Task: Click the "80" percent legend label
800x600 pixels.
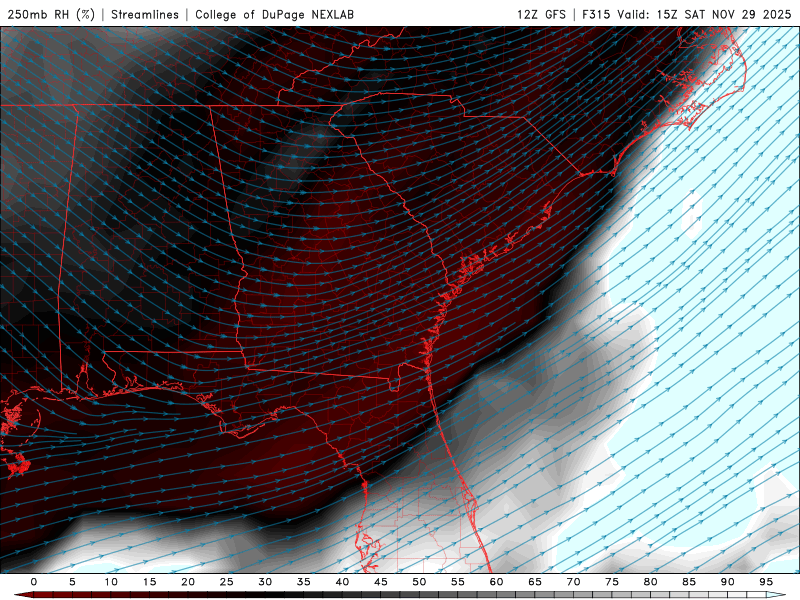Action: tap(651, 582)
